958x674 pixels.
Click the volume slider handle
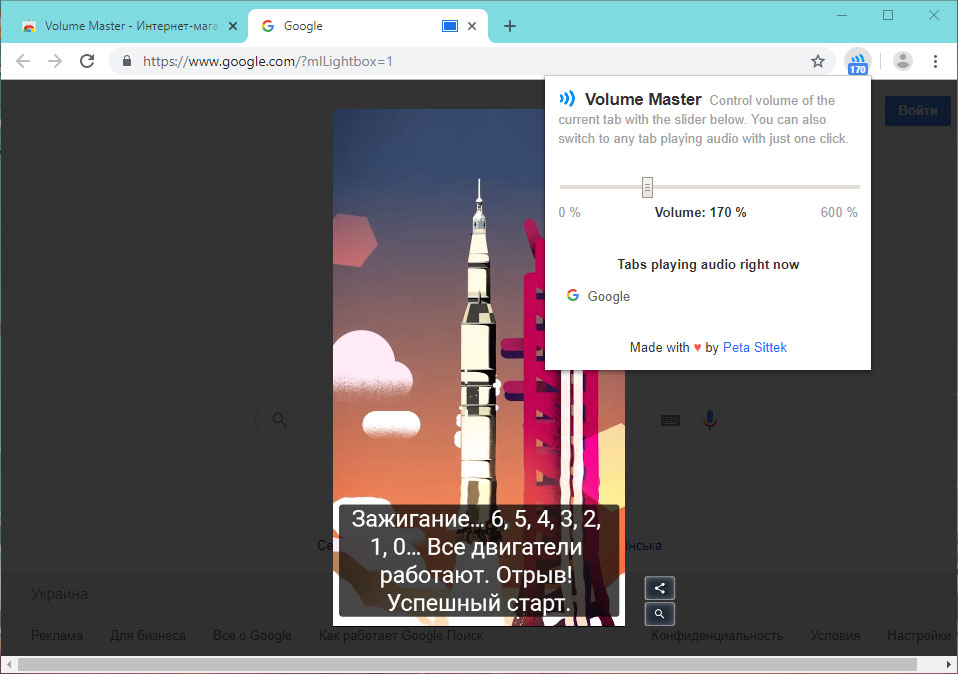(647, 188)
